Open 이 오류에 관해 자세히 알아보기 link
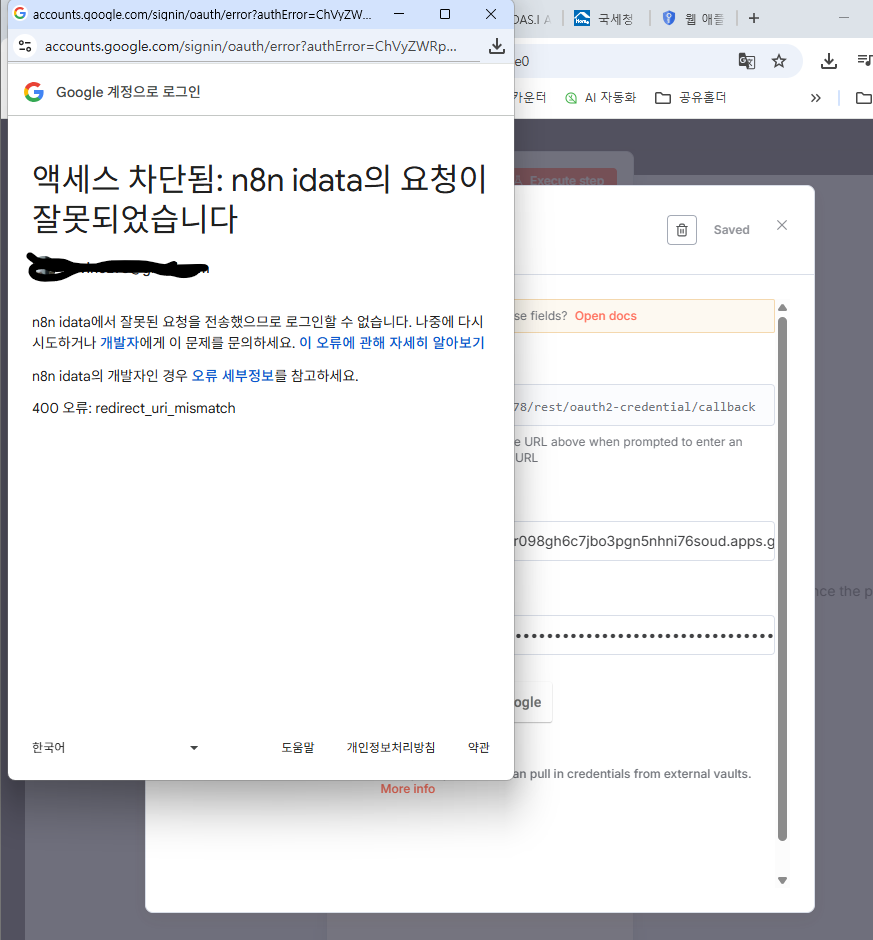Screen dimensions: 873x940 (x=392, y=343)
